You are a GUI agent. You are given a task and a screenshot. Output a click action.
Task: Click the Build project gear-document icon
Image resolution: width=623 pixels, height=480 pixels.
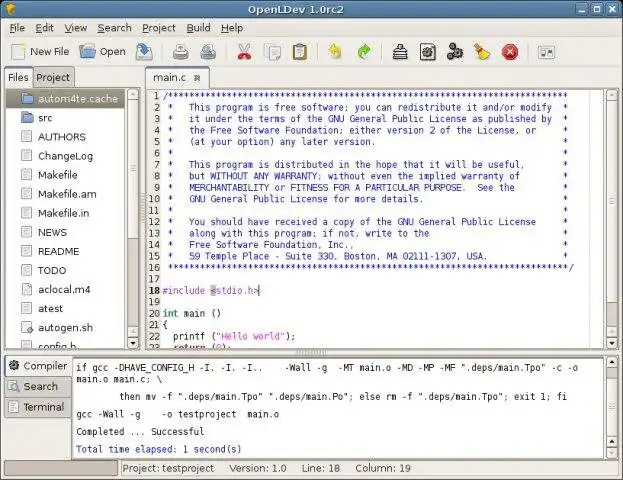[428, 52]
